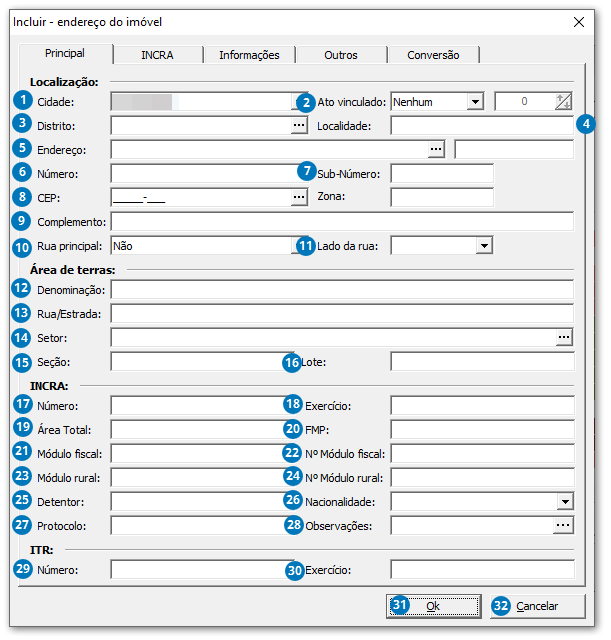Image resolution: width=611 pixels, height=640 pixels.
Task: Click the CEP search ellipsis button
Action: (x=298, y=198)
